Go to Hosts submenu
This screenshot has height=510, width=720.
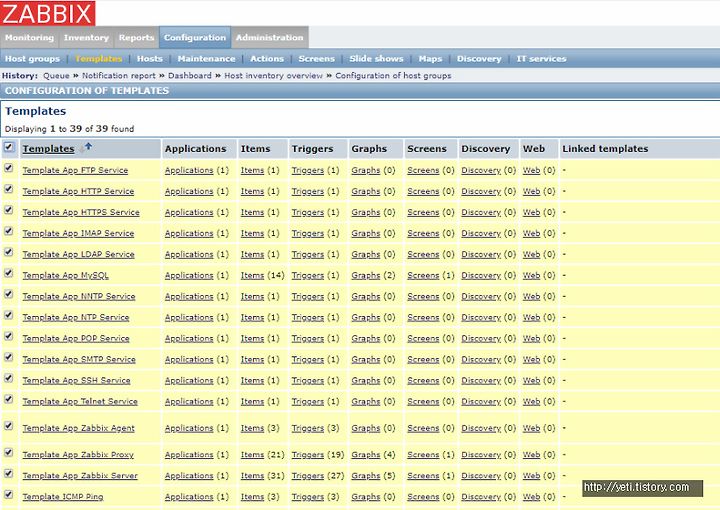[150, 59]
